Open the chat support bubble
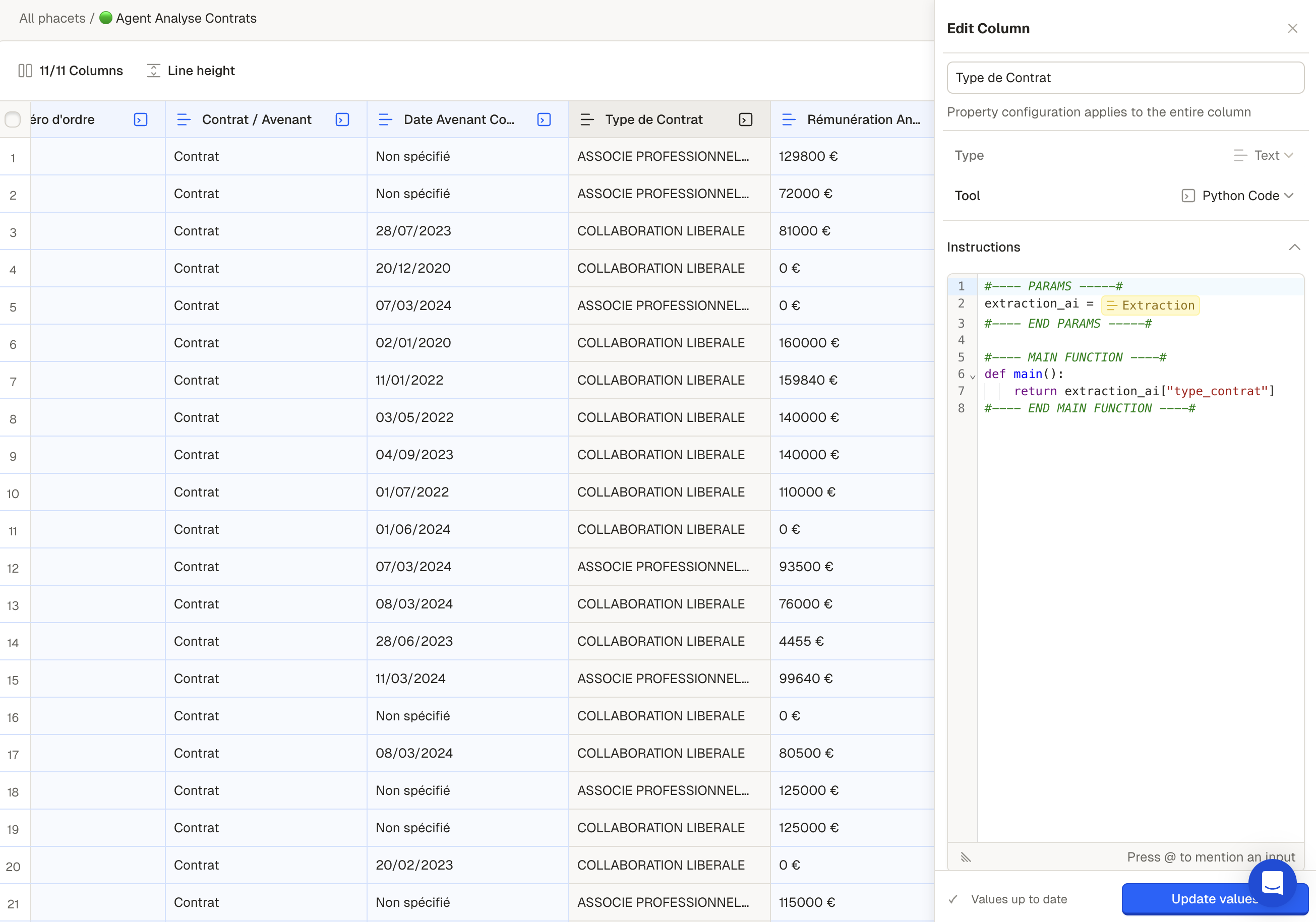This screenshot has height=922, width=1316. 1273,883
